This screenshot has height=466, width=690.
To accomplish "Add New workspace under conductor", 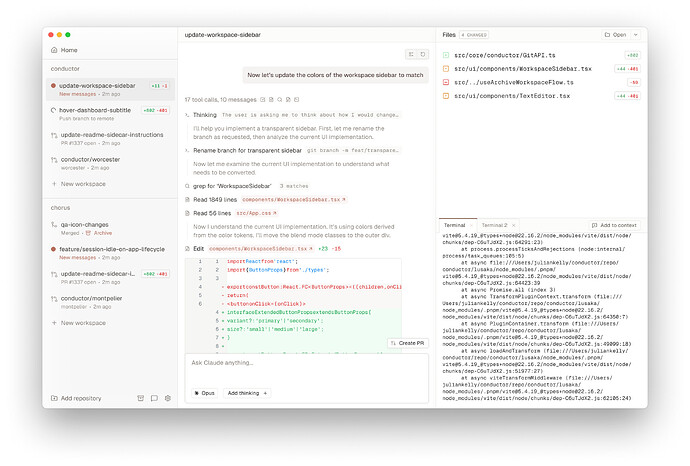I will point(79,184).
